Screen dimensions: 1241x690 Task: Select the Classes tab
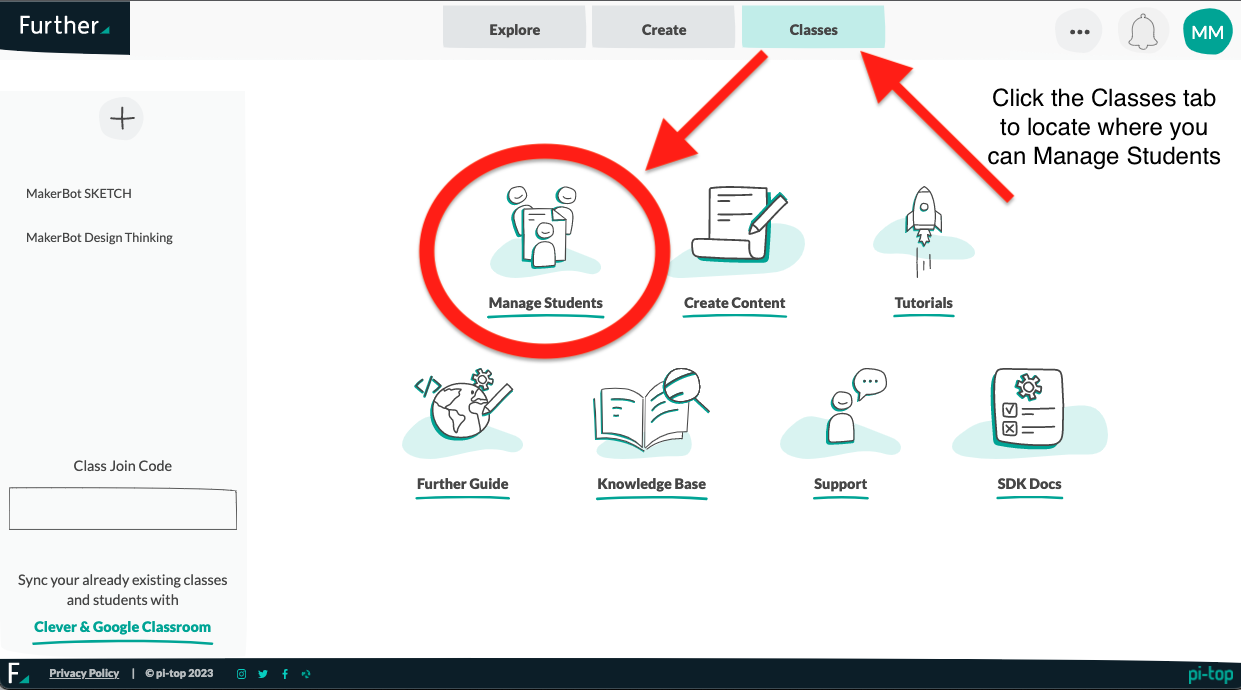(813, 29)
